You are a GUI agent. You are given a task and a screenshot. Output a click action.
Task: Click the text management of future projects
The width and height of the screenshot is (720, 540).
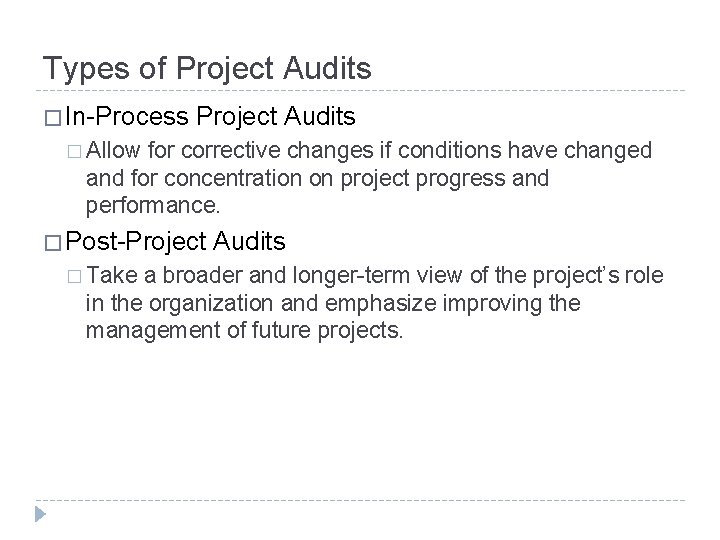[244, 331]
